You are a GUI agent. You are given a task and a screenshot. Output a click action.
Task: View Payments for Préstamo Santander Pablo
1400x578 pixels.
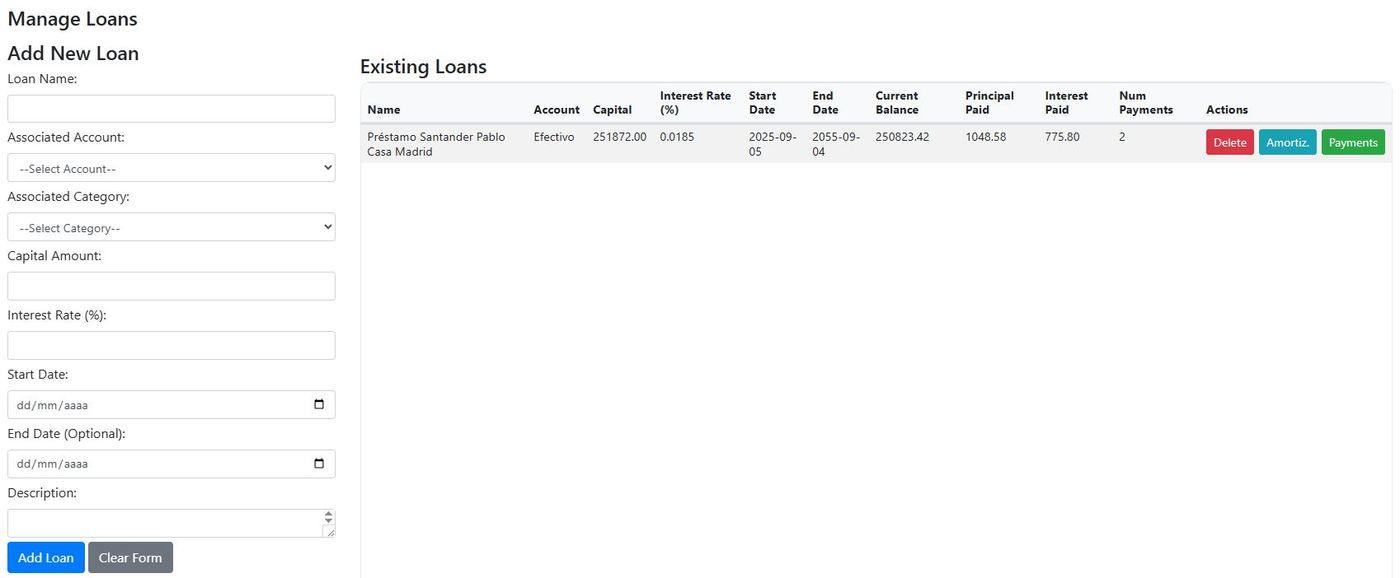point(1352,142)
